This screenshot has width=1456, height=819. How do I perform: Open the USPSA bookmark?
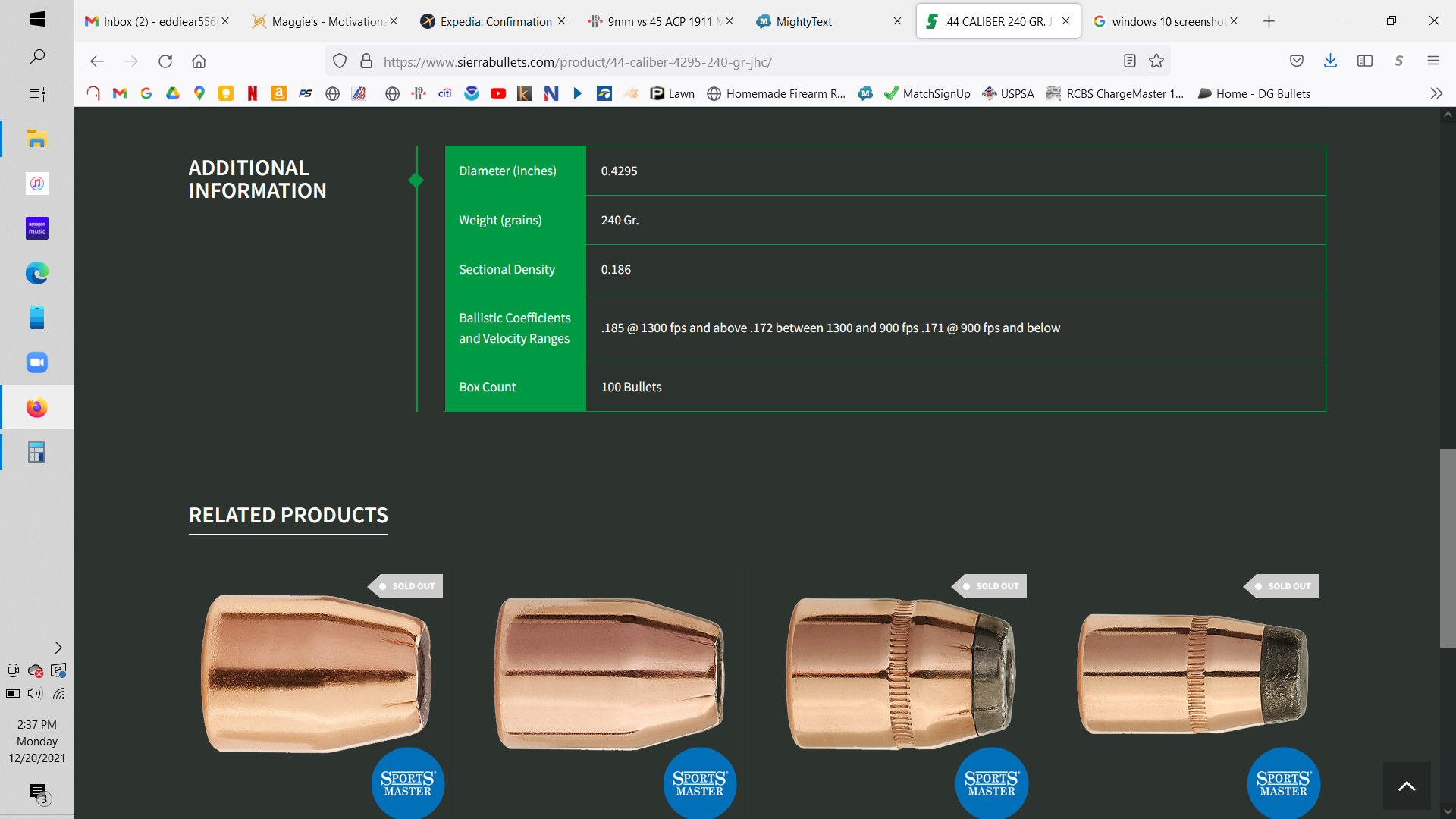[x=1008, y=93]
